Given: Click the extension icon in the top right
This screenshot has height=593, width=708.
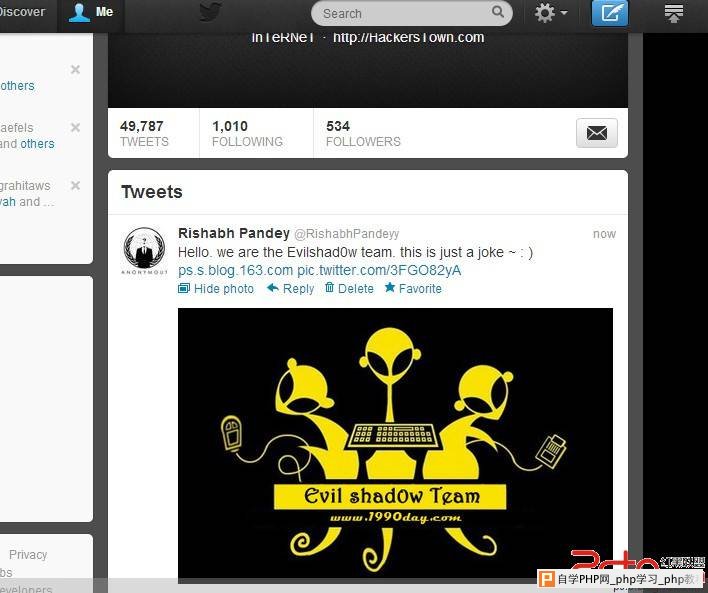Looking at the screenshot, I should 674,13.
